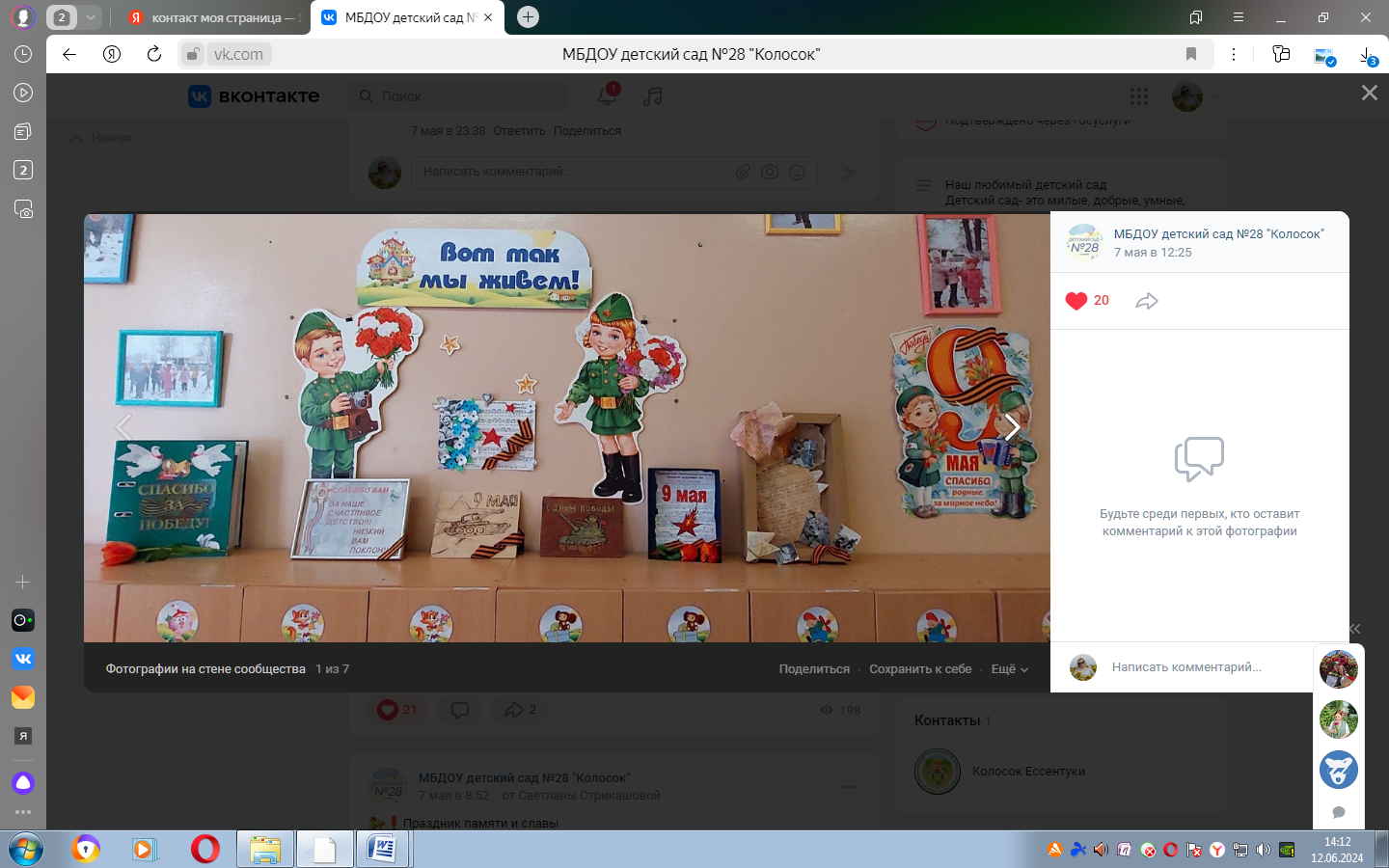
Task: Open 'Колосок Ессентуки' contact
Action: point(1028,772)
